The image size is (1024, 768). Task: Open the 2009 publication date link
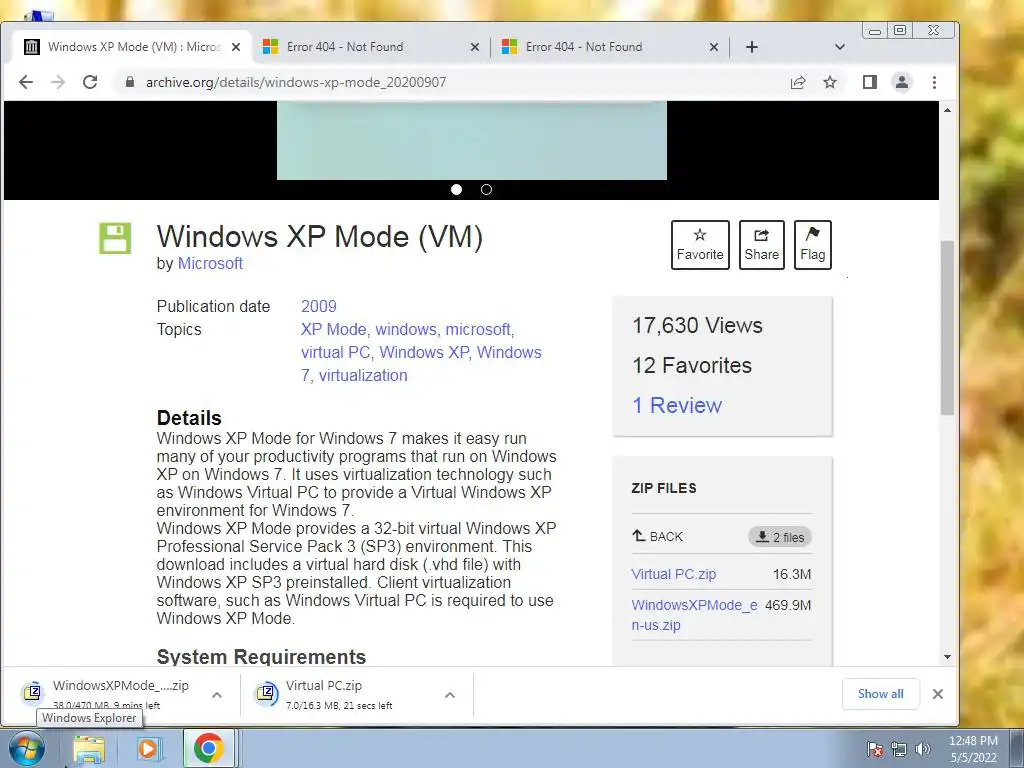319,306
